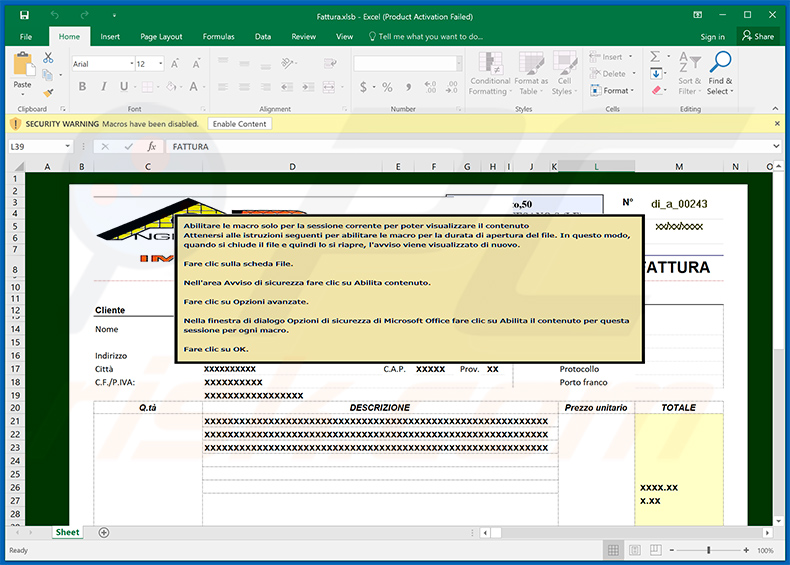Apply Accounting dollar format
Screen dimensions: 790x565
[363, 87]
